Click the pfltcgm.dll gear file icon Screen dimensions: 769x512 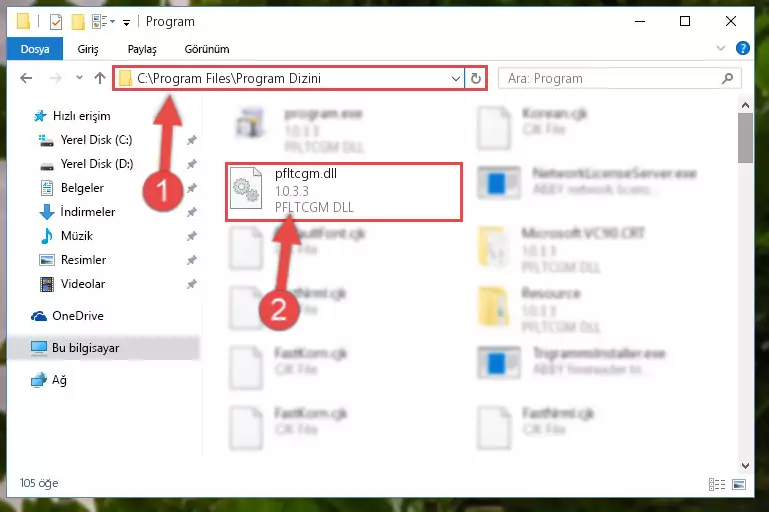[246, 188]
